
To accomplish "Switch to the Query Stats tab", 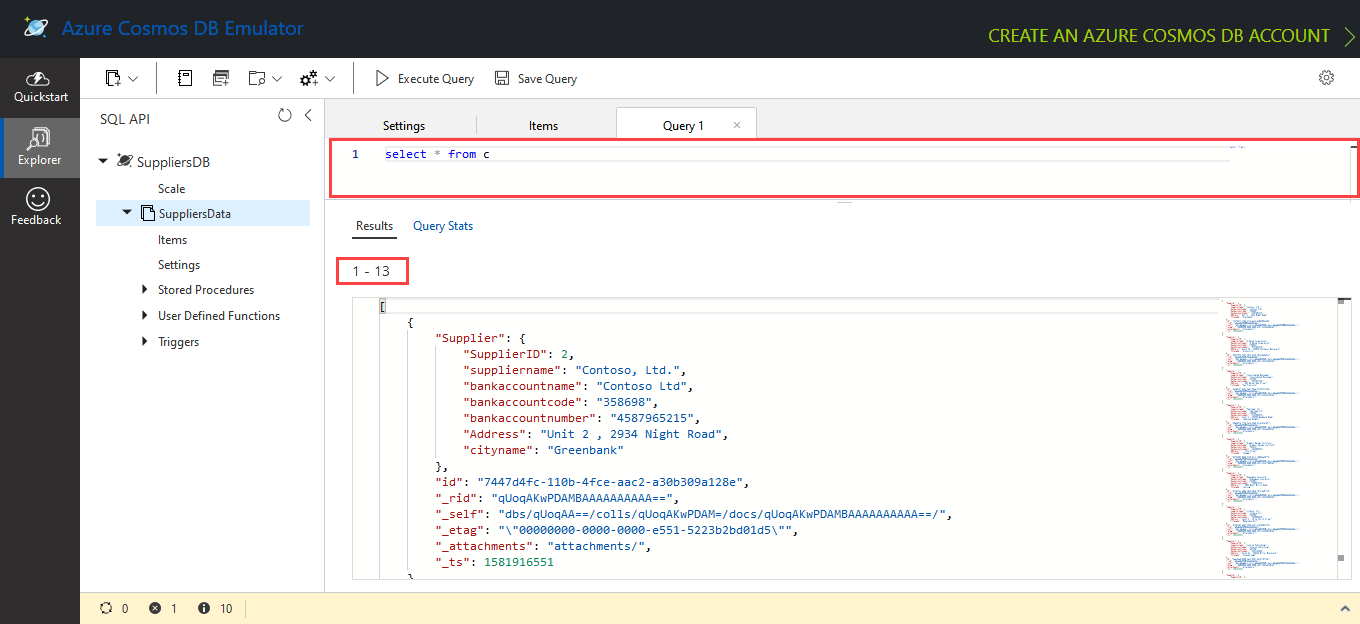I will (443, 226).
